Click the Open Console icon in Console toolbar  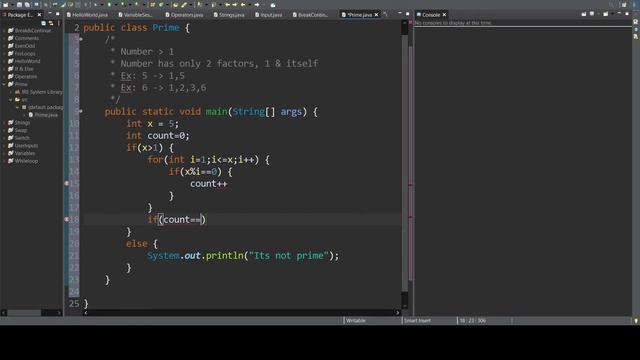606,14
